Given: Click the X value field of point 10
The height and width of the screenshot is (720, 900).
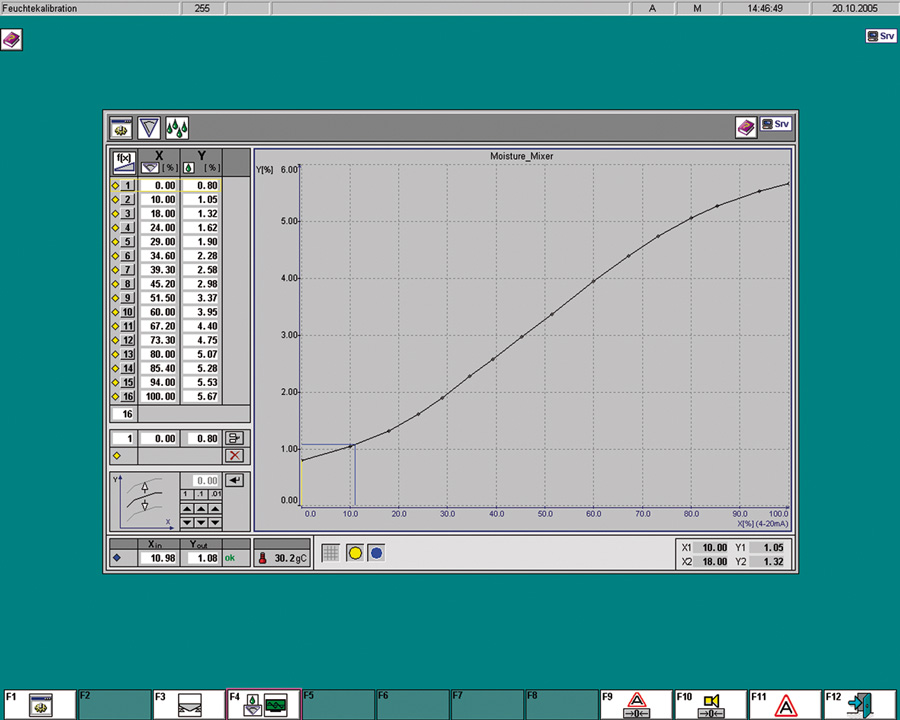Looking at the screenshot, I should [x=159, y=312].
